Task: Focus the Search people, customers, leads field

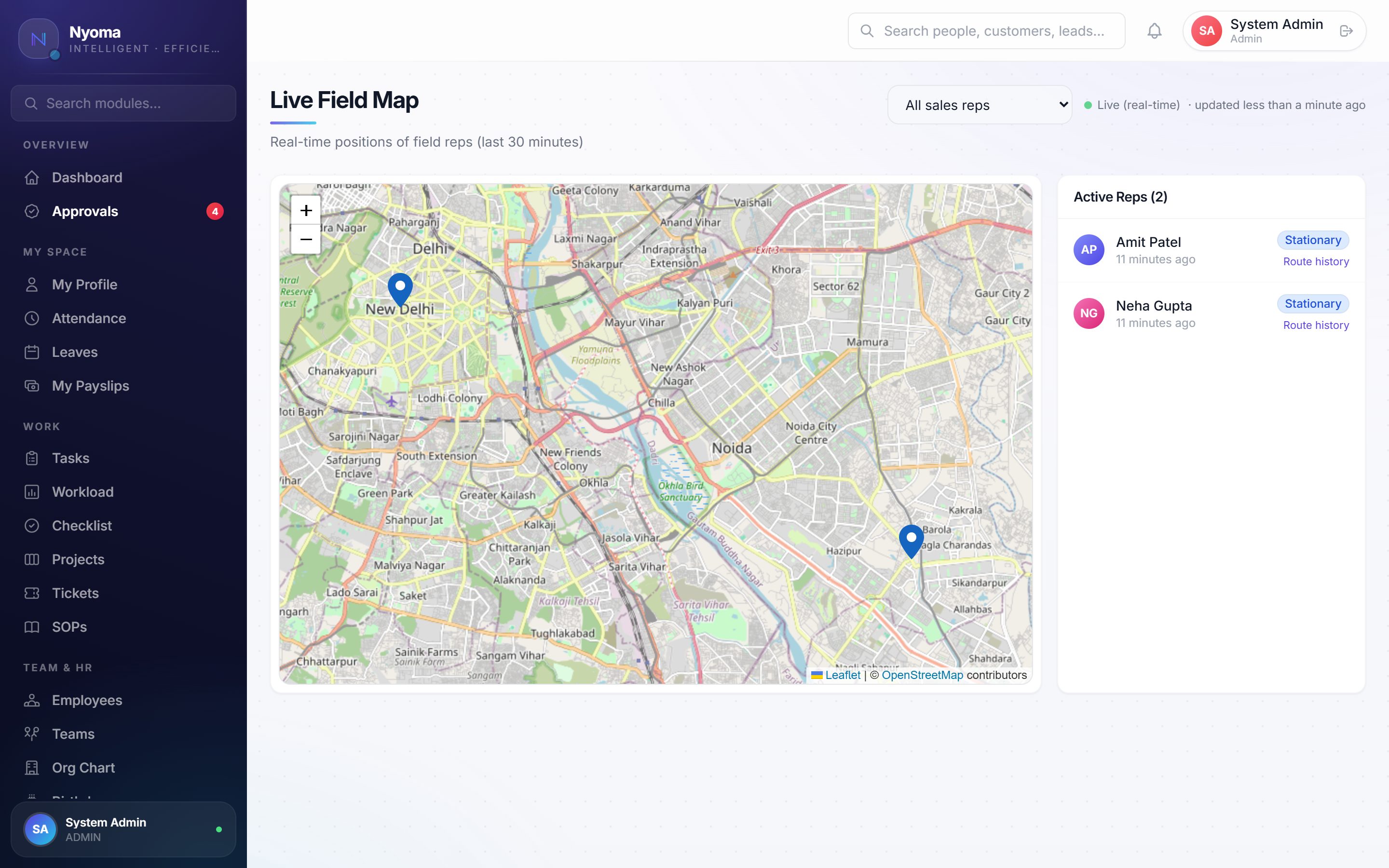Action: (986, 31)
